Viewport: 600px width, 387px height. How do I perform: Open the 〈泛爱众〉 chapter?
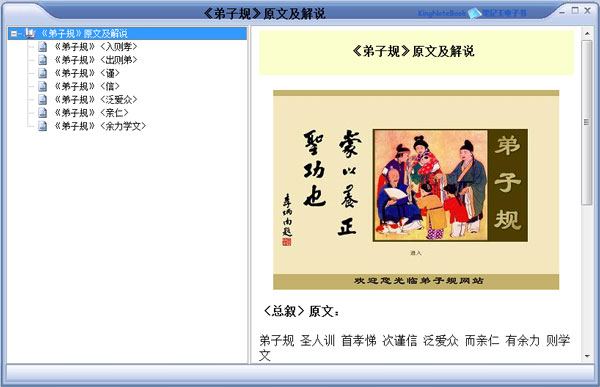[96, 100]
